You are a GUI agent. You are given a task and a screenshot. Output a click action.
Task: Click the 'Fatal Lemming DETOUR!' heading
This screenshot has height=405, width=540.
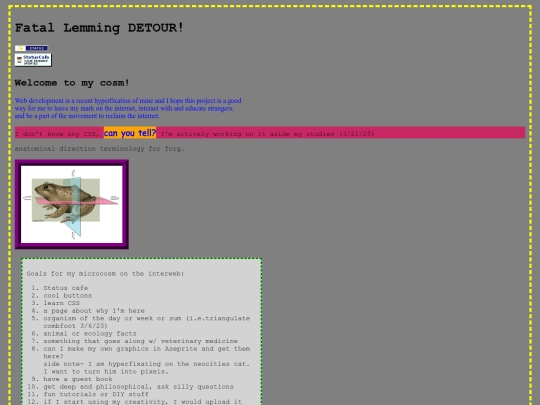click(x=99, y=28)
